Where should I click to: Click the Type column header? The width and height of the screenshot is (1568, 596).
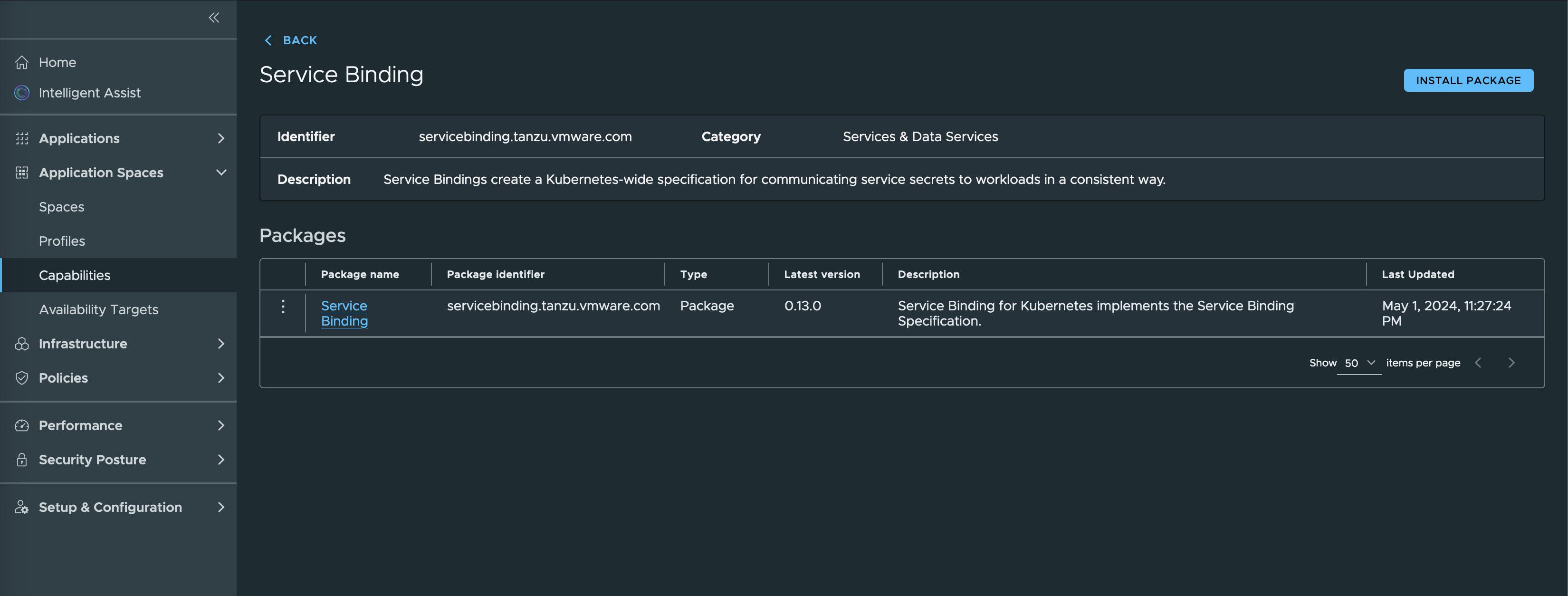tap(693, 274)
